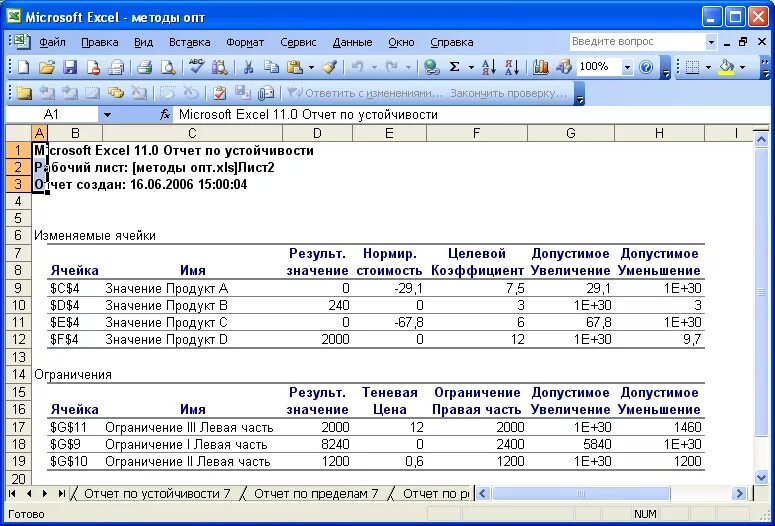Send by email with the envelope icon
This screenshot has width=775, height=526.
coord(117,67)
